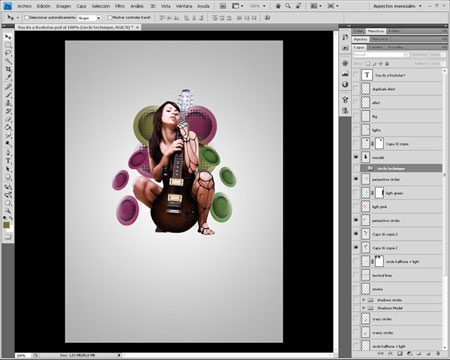Click the delete layer trash icon
Viewport: 450px width, 360px height.
coord(438,353)
